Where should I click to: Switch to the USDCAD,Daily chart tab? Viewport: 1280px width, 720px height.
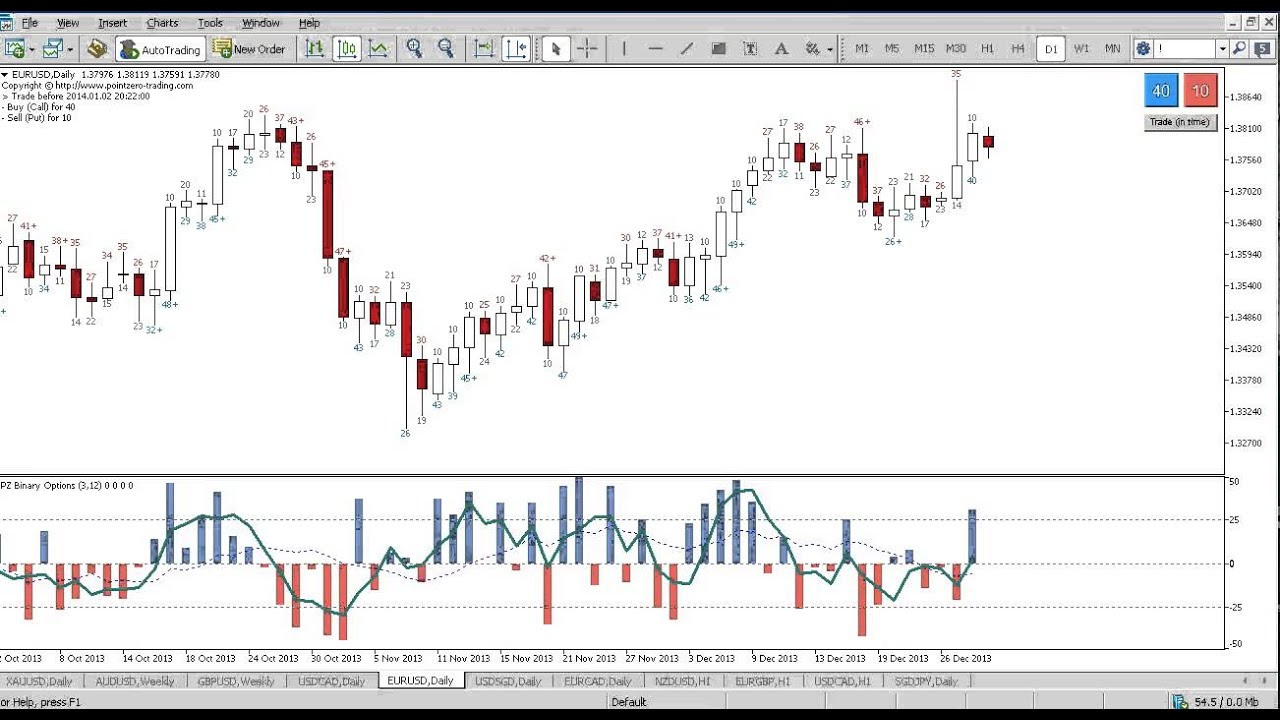331,681
